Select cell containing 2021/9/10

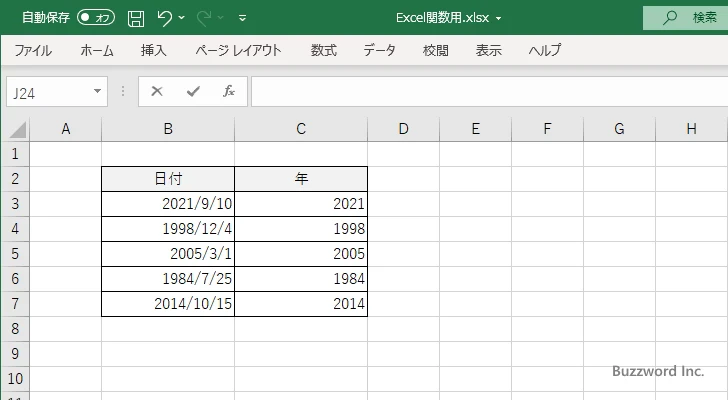coord(168,204)
